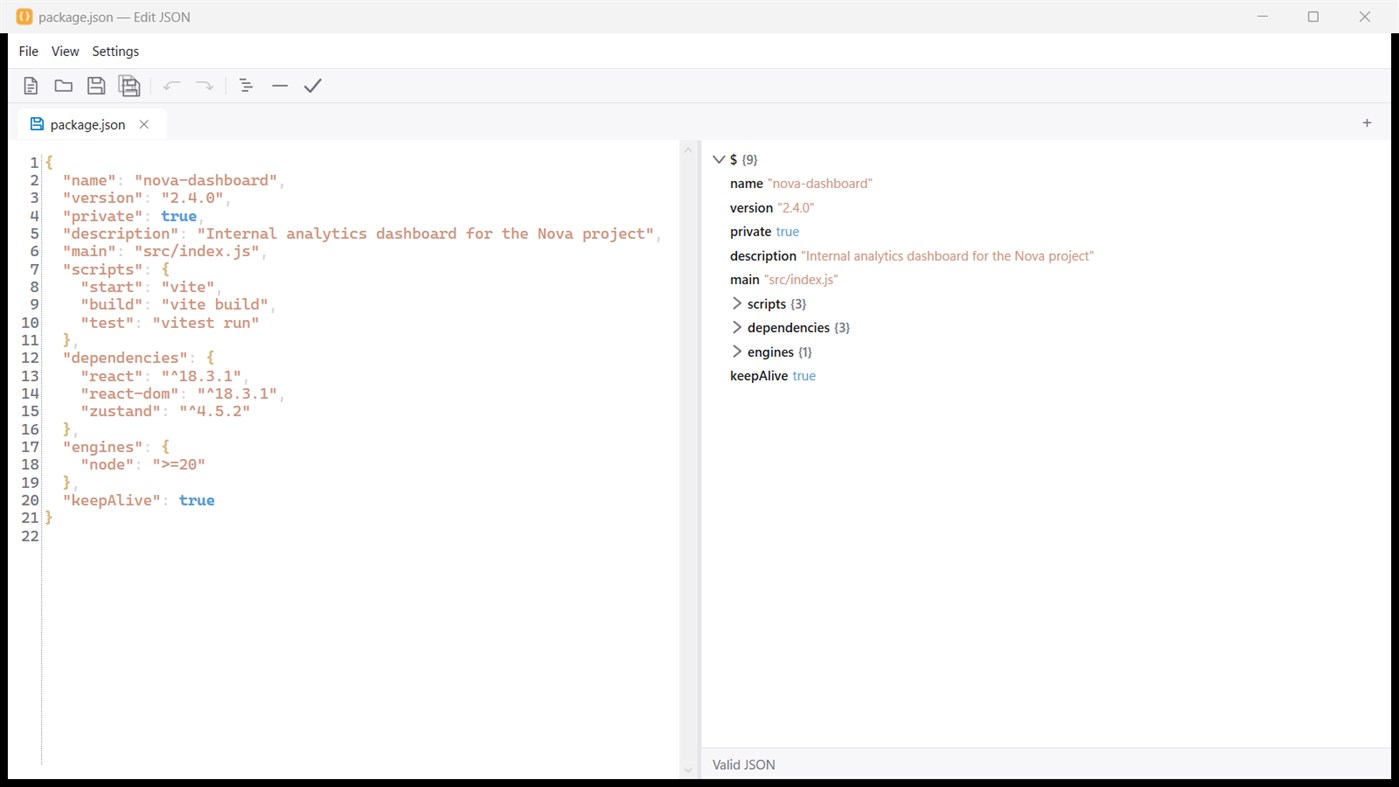Click the ">=20" value in the code editor

pos(179,465)
